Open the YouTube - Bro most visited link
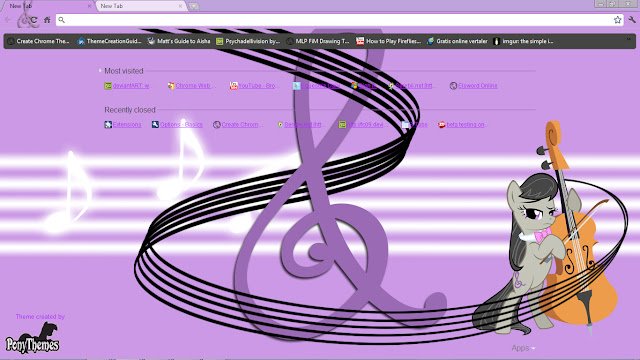640x360 pixels. pos(257,86)
